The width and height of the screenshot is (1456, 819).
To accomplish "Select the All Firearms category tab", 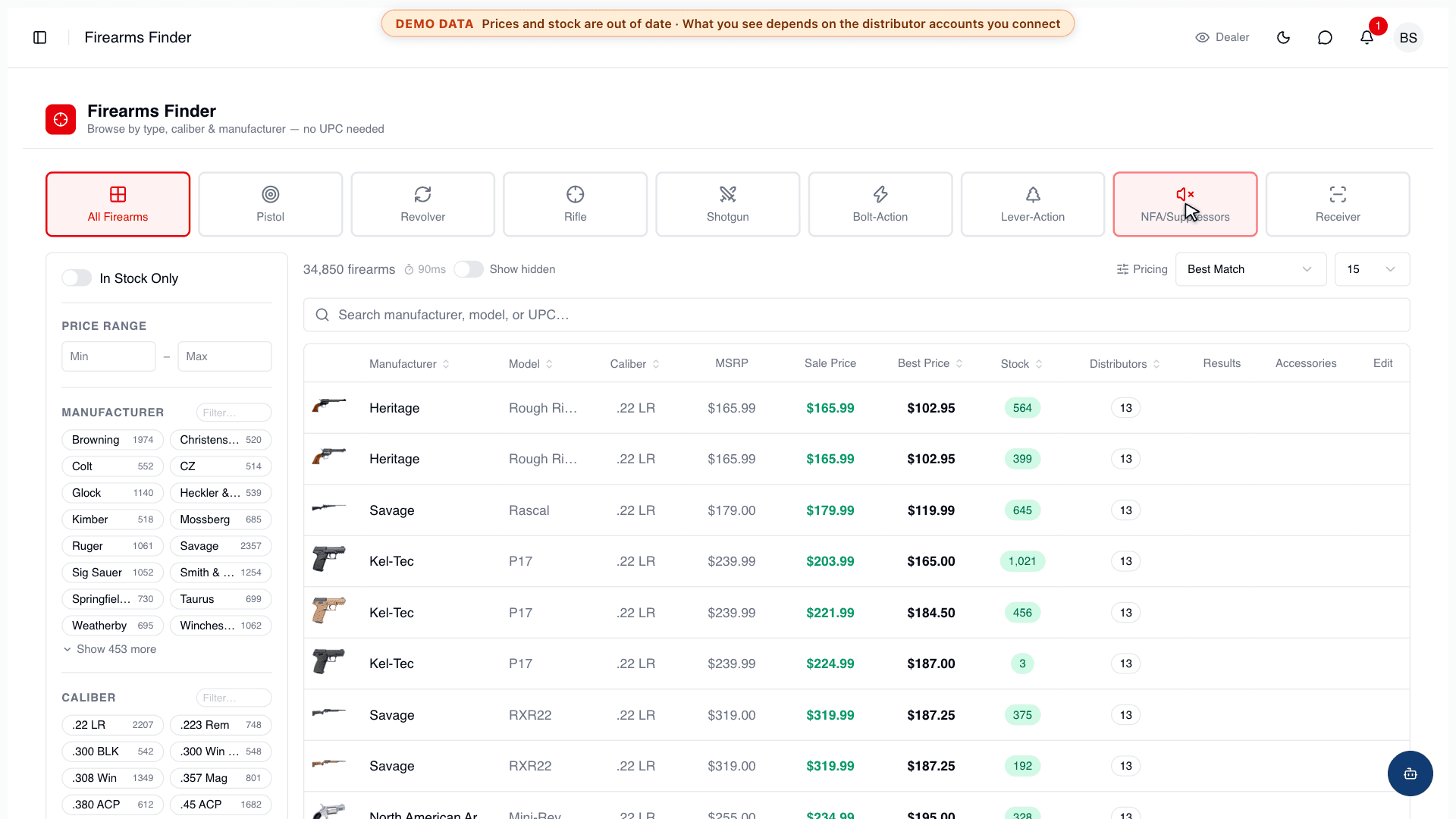I will [x=118, y=204].
